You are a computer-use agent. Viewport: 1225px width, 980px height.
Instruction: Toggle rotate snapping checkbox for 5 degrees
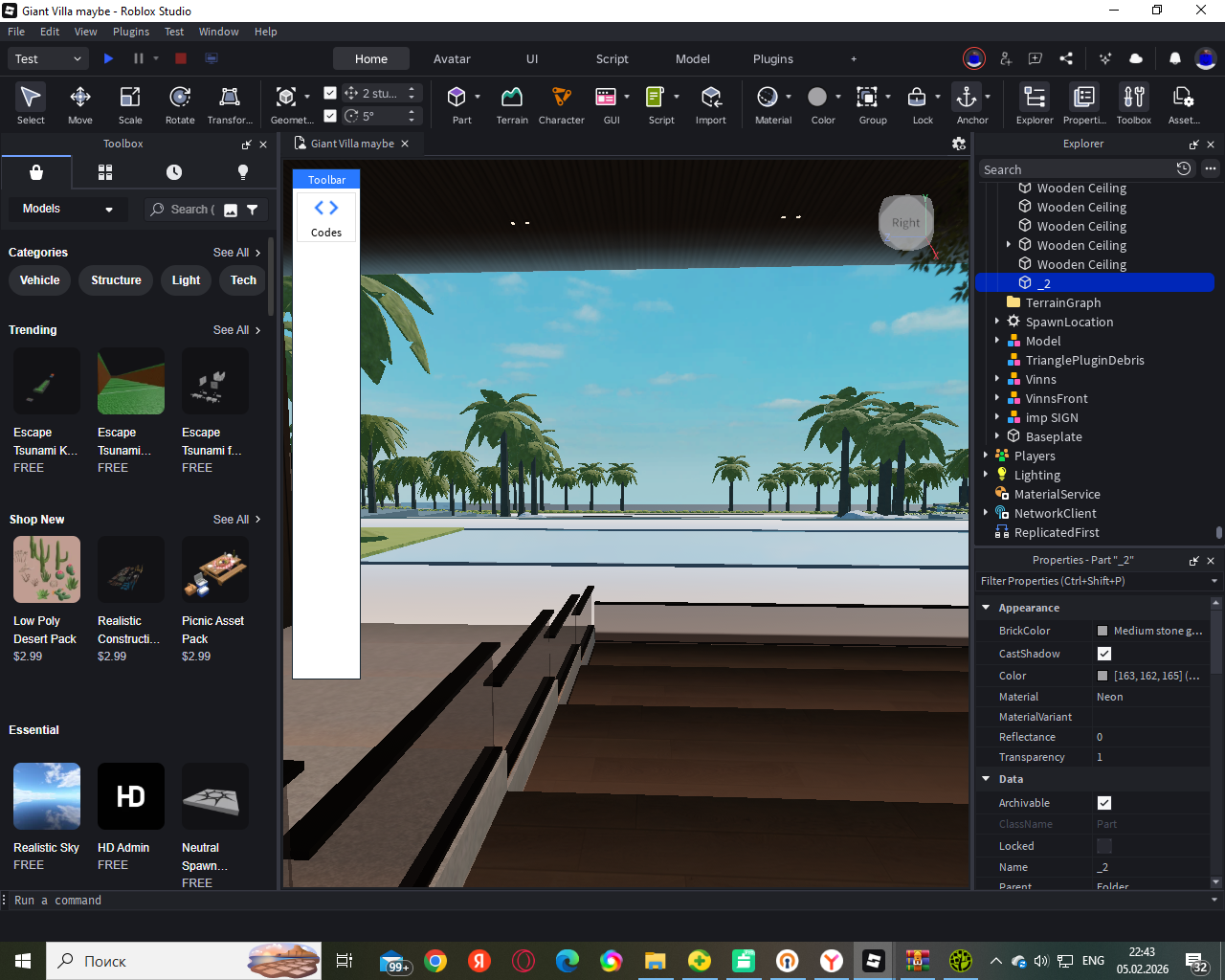pos(330,116)
